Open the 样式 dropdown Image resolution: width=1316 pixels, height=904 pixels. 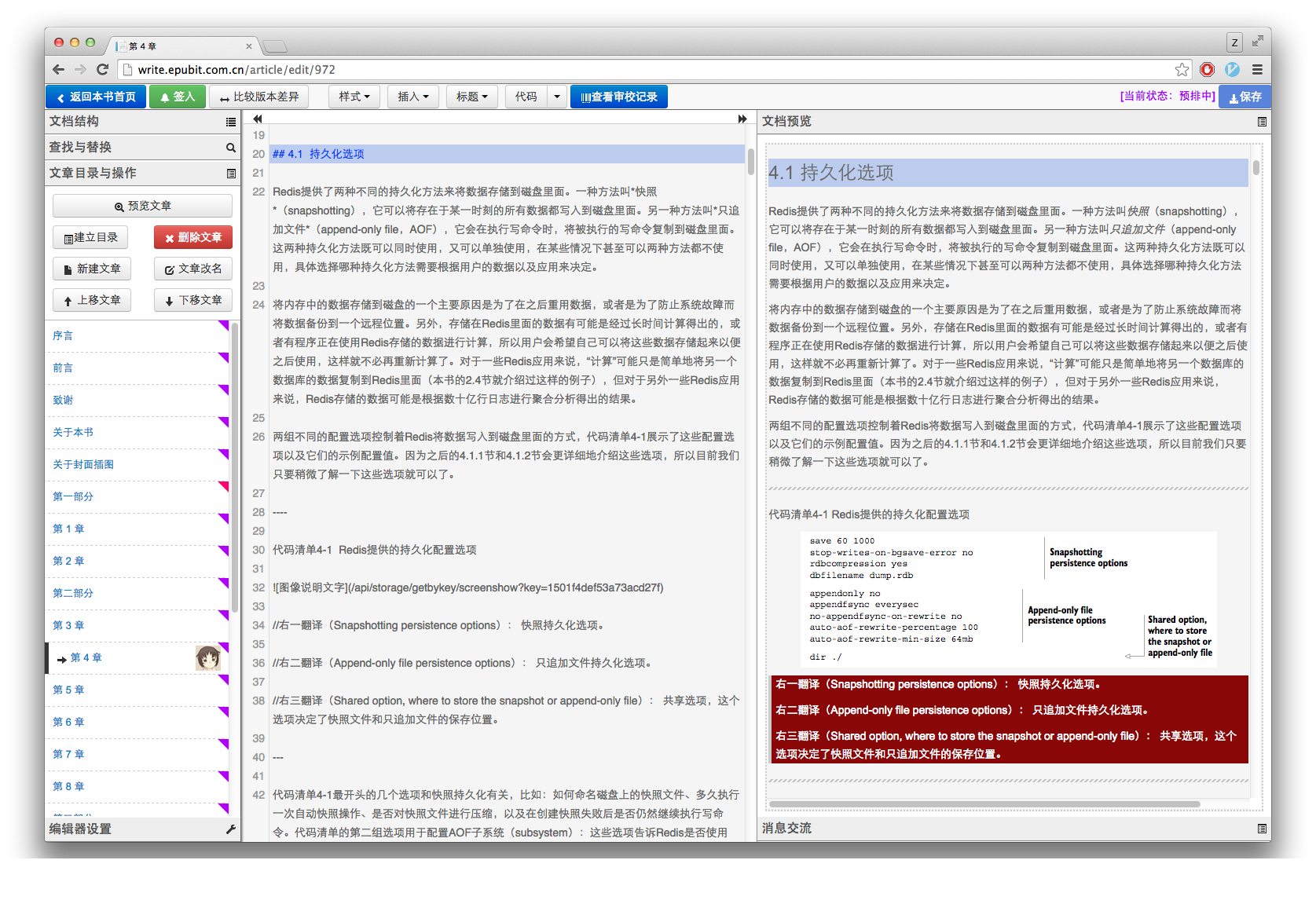[x=354, y=96]
